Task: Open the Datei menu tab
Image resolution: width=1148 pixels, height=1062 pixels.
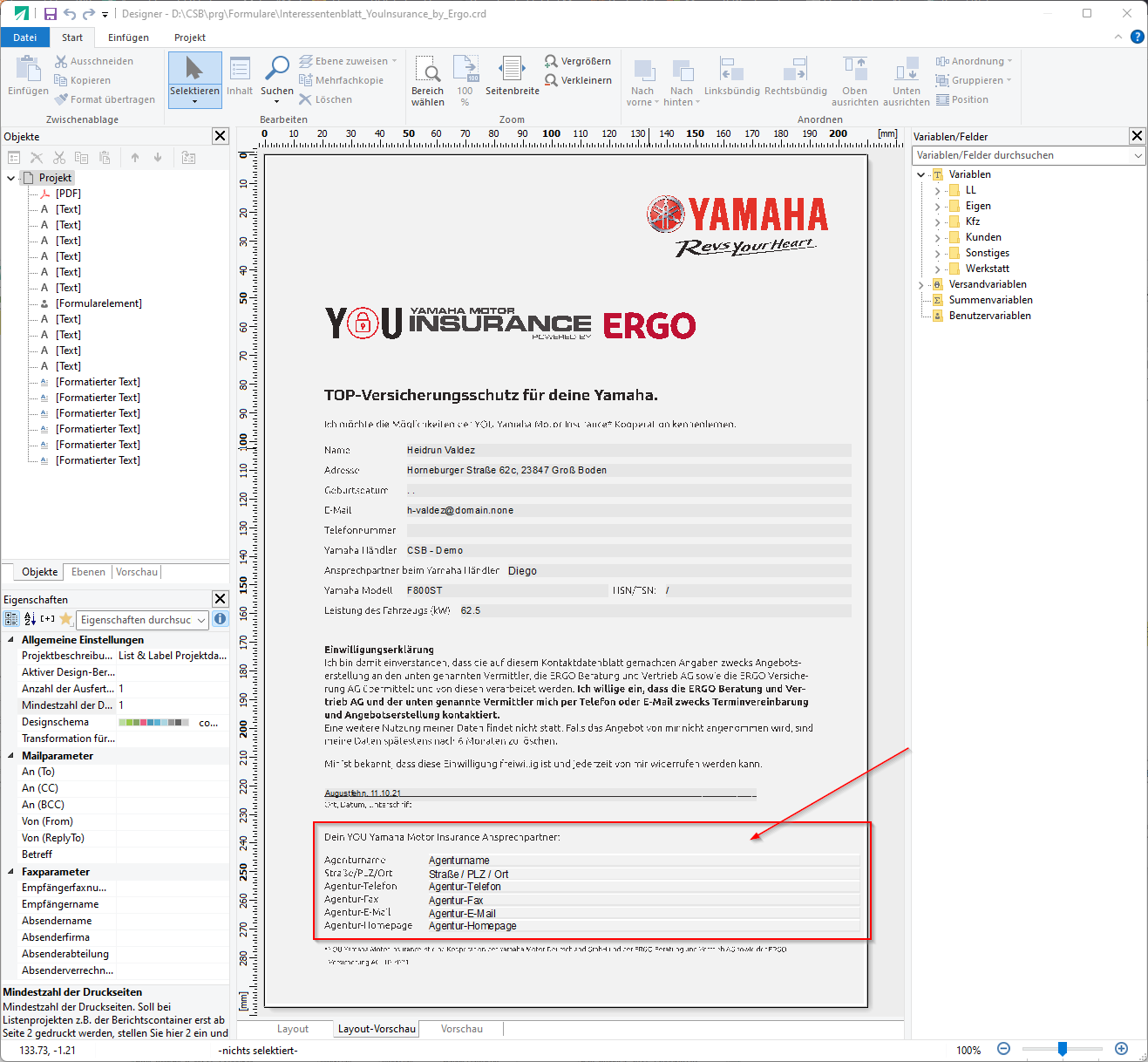Action: point(25,37)
